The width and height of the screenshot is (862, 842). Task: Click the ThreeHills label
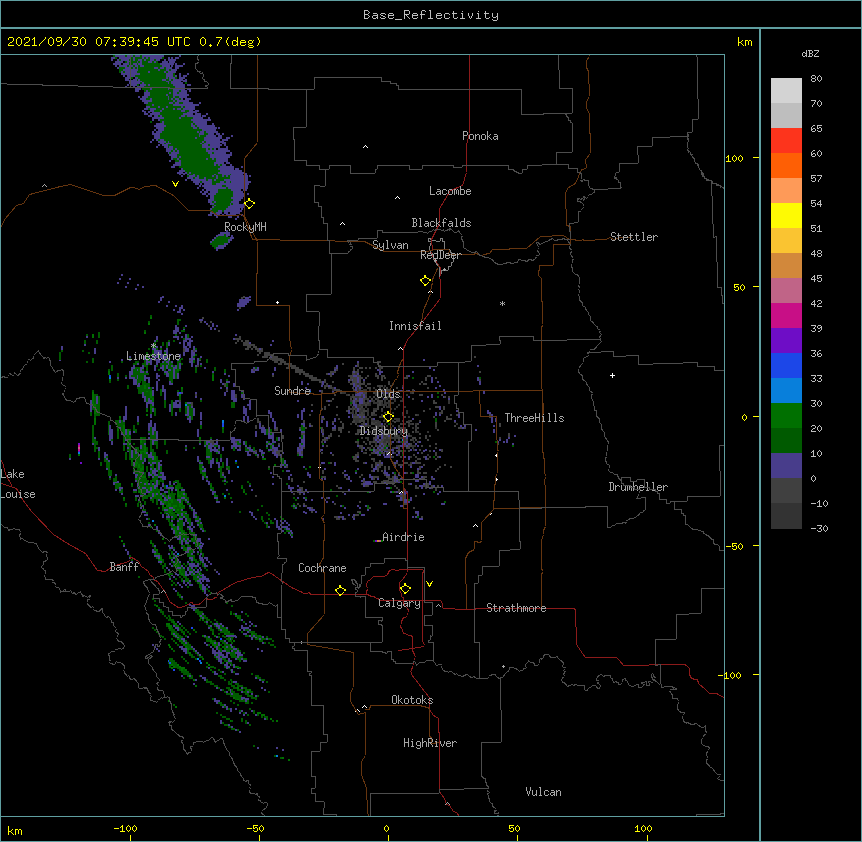click(534, 418)
